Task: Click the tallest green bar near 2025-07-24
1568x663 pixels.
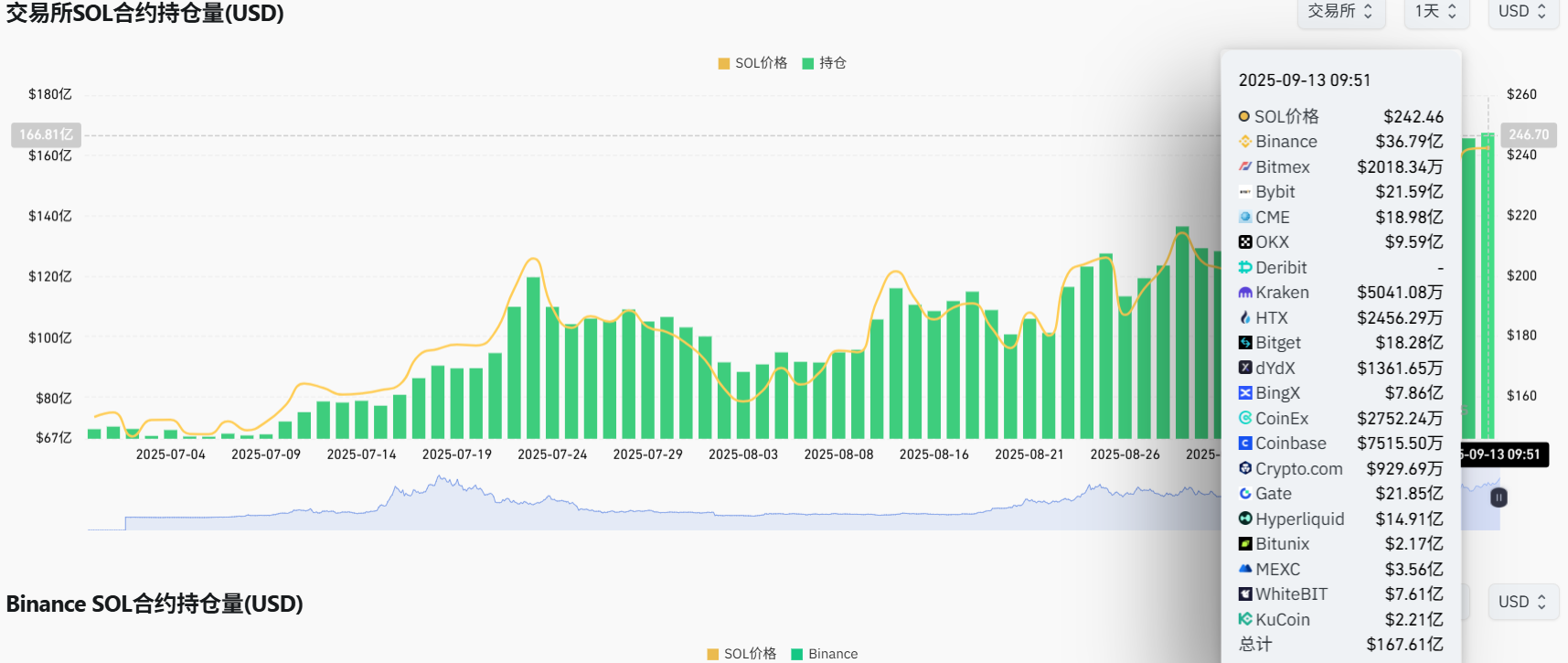Action: click(x=533, y=357)
